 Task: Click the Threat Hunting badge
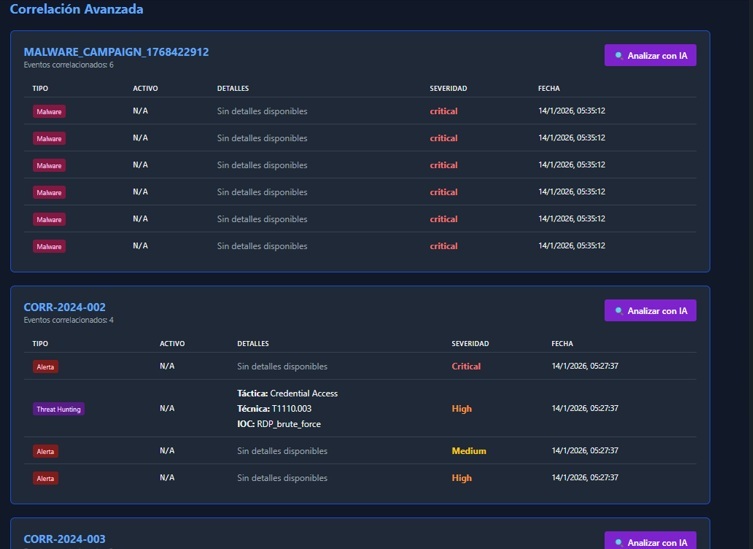59,409
